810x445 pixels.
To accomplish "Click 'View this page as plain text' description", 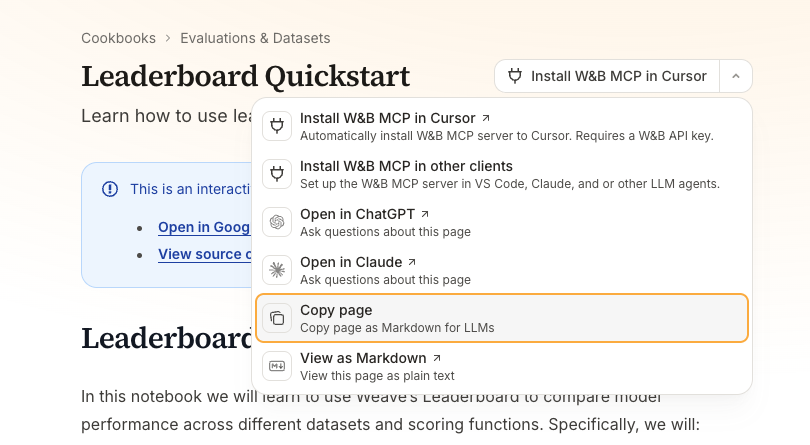I will pos(377,376).
